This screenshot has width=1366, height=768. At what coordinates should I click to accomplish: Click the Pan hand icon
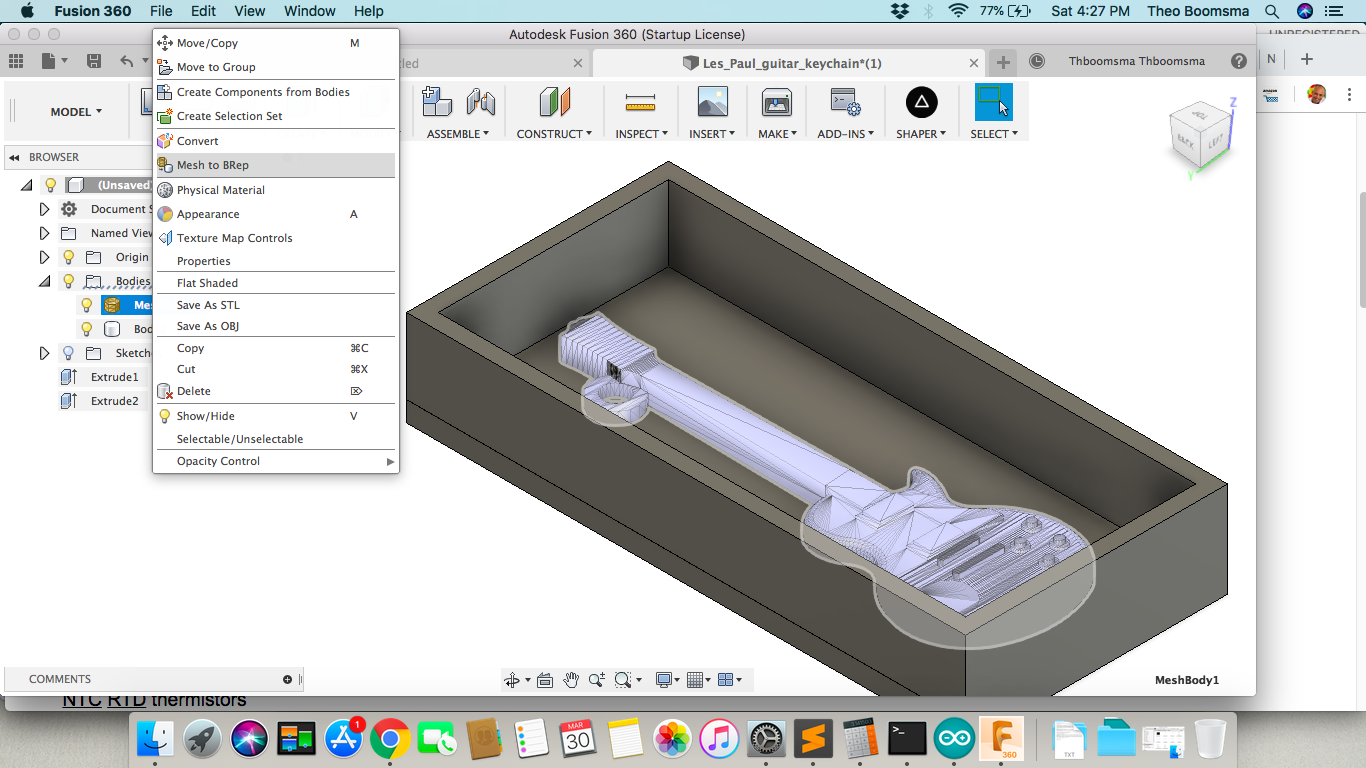pos(571,680)
